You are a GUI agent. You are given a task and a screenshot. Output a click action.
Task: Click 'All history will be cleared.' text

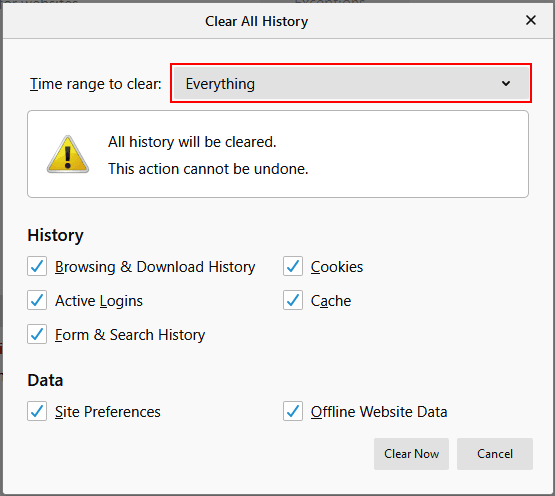tap(192, 142)
